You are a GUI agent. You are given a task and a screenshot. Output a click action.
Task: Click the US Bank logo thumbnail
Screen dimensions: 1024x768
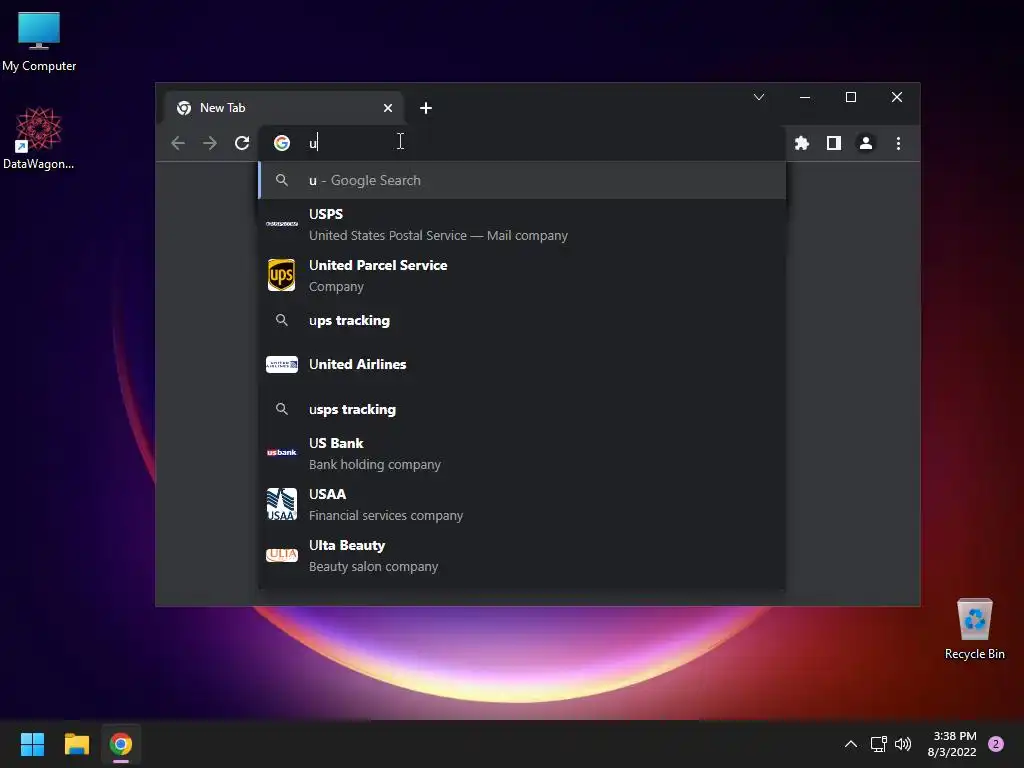[281, 453]
